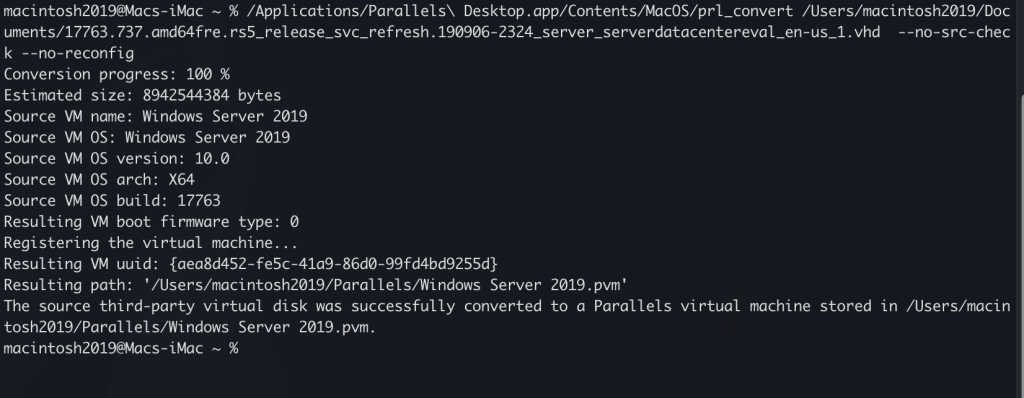Click the terminal scrollbar thumb on right edge

(x=1021, y=245)
